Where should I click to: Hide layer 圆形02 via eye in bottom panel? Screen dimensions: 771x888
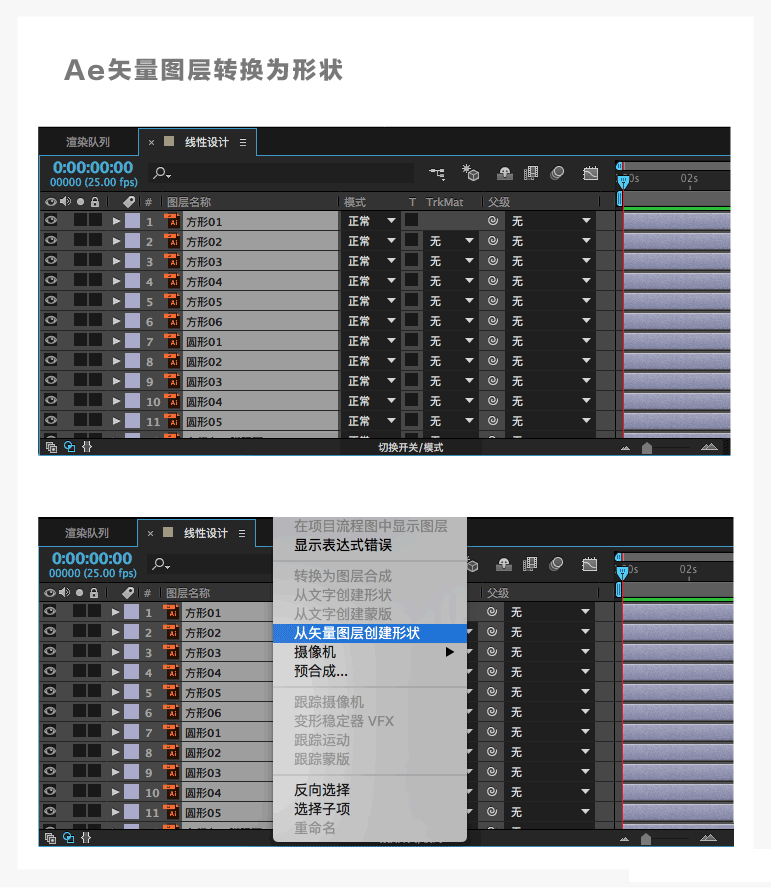tap(50, 752)
